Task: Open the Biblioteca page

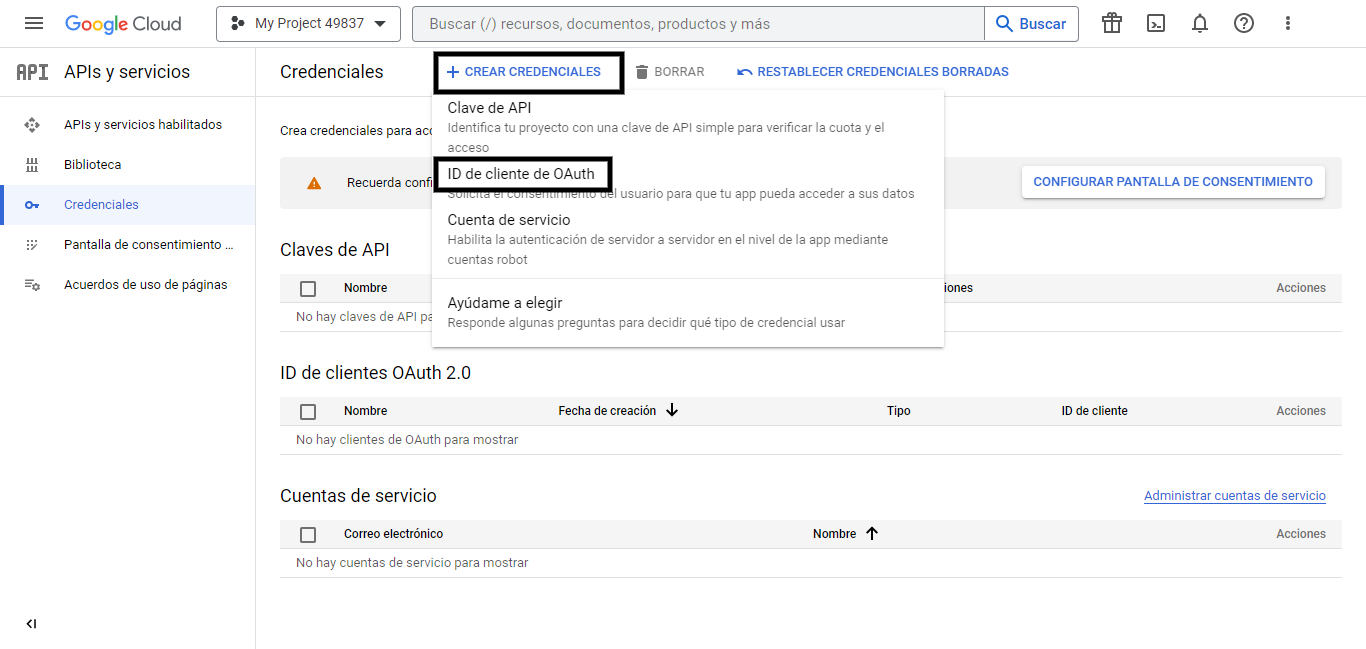Action: pos(128,165)
